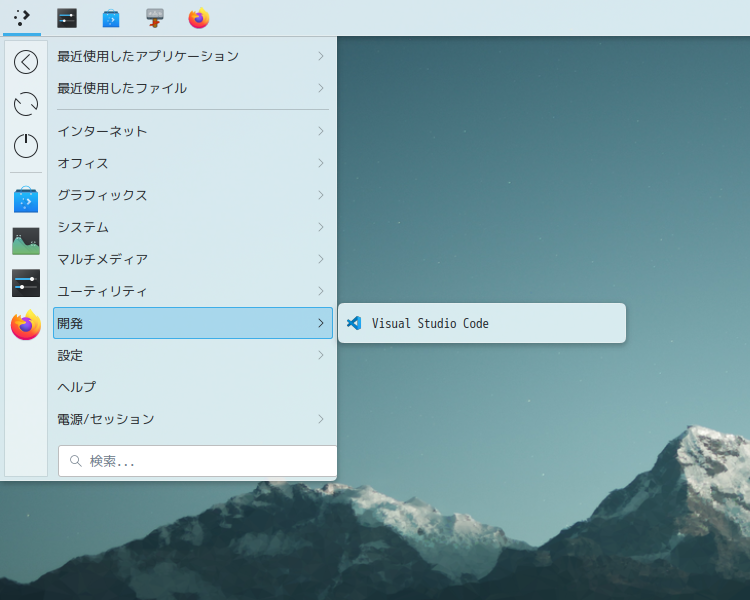Click the shutdown power icon in sidebar
The height and width of the screenshot is (600, 750).
26,145
